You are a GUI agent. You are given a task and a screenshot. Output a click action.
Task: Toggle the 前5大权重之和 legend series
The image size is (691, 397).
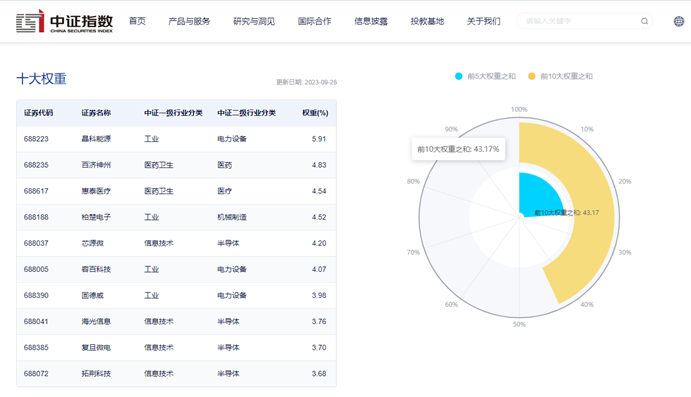[485, 76]
